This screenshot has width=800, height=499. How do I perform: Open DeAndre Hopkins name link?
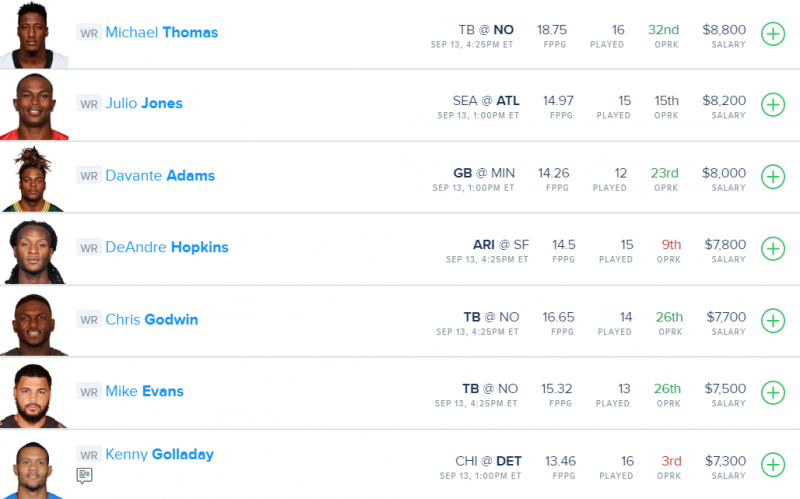point(167,247)
